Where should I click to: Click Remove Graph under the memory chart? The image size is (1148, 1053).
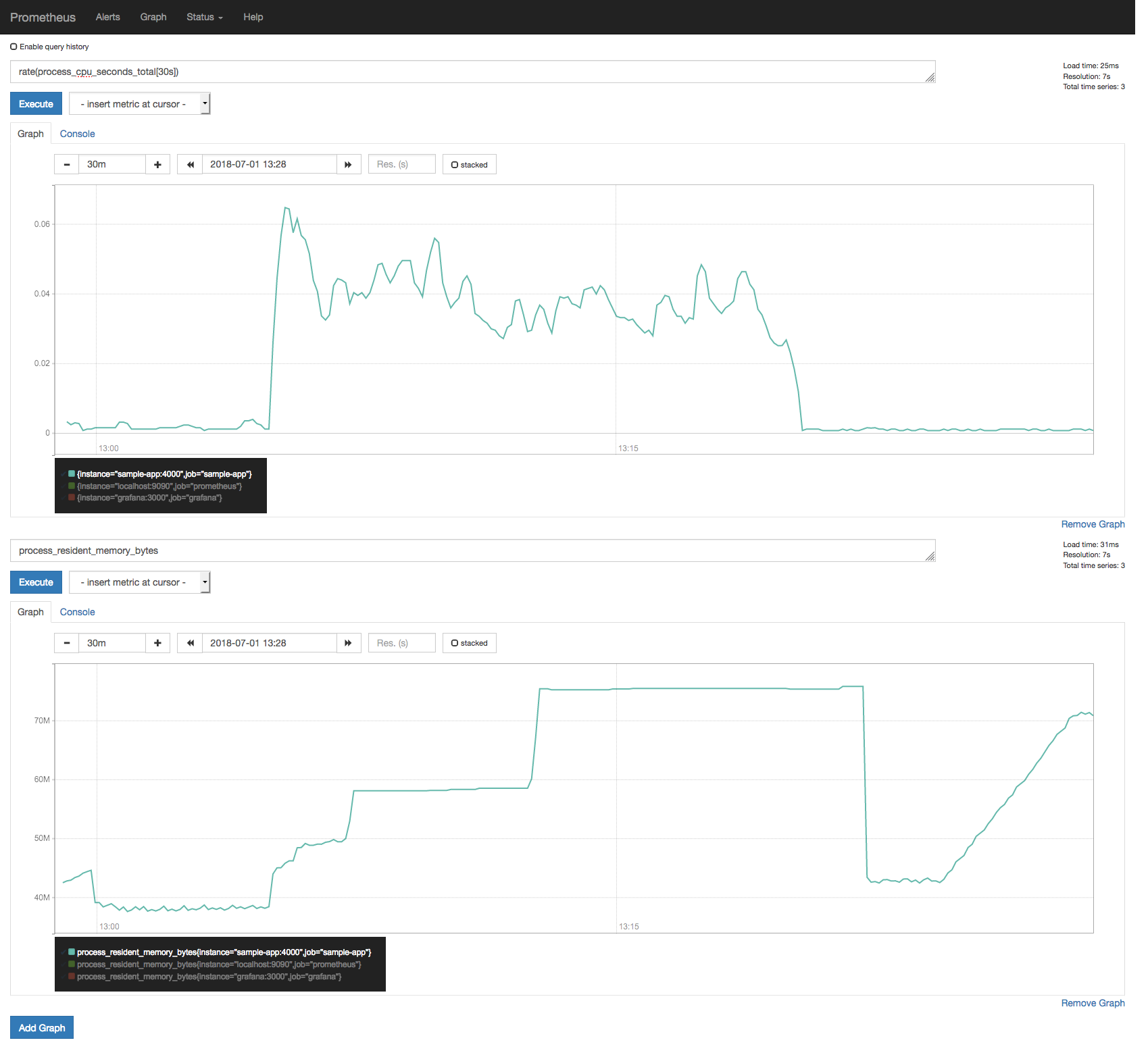1093,1002
